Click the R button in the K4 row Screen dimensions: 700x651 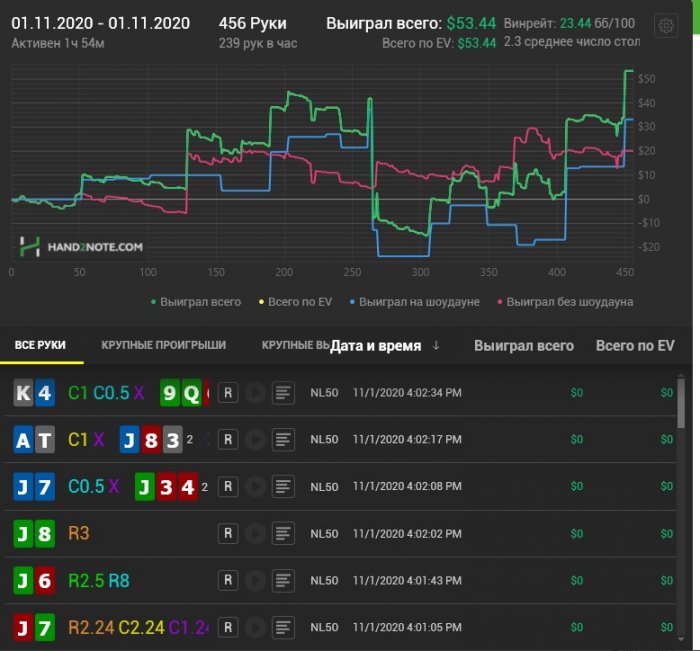228,393
